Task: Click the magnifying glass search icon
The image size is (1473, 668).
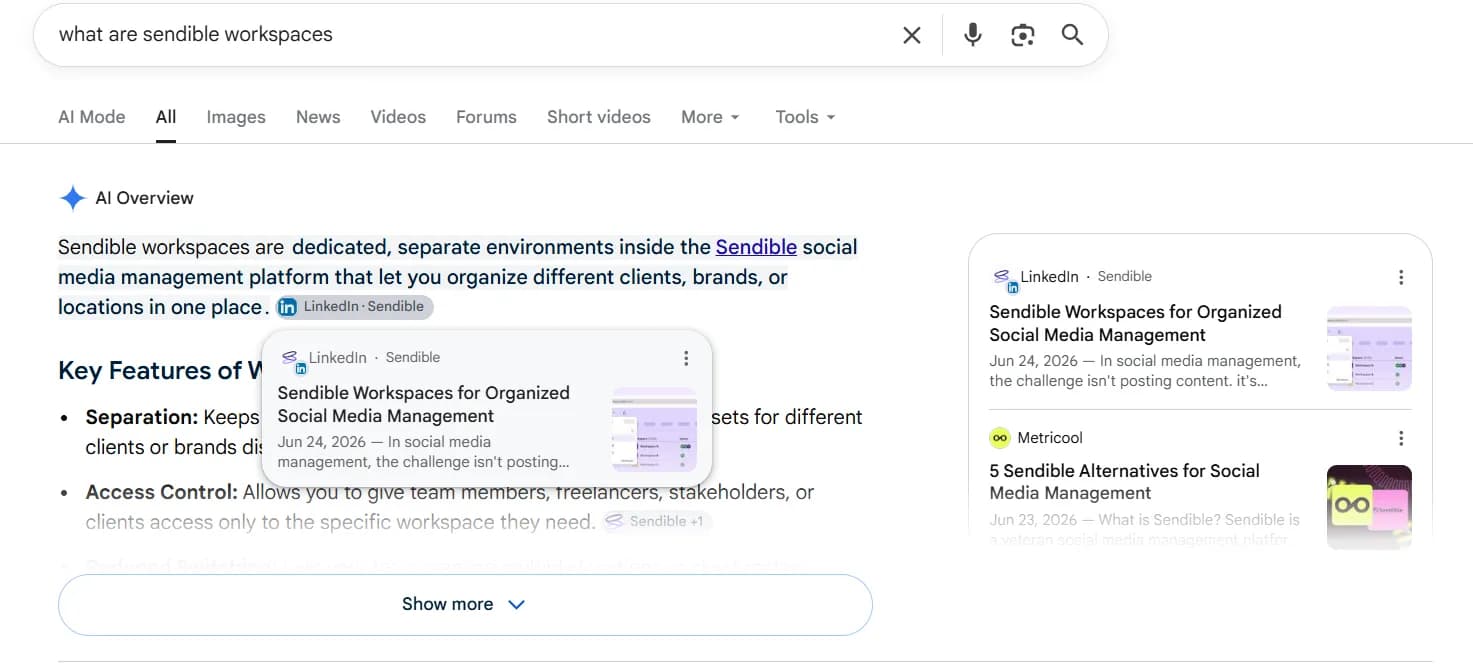Action: pyautogui.click(x=1072, y=35)
